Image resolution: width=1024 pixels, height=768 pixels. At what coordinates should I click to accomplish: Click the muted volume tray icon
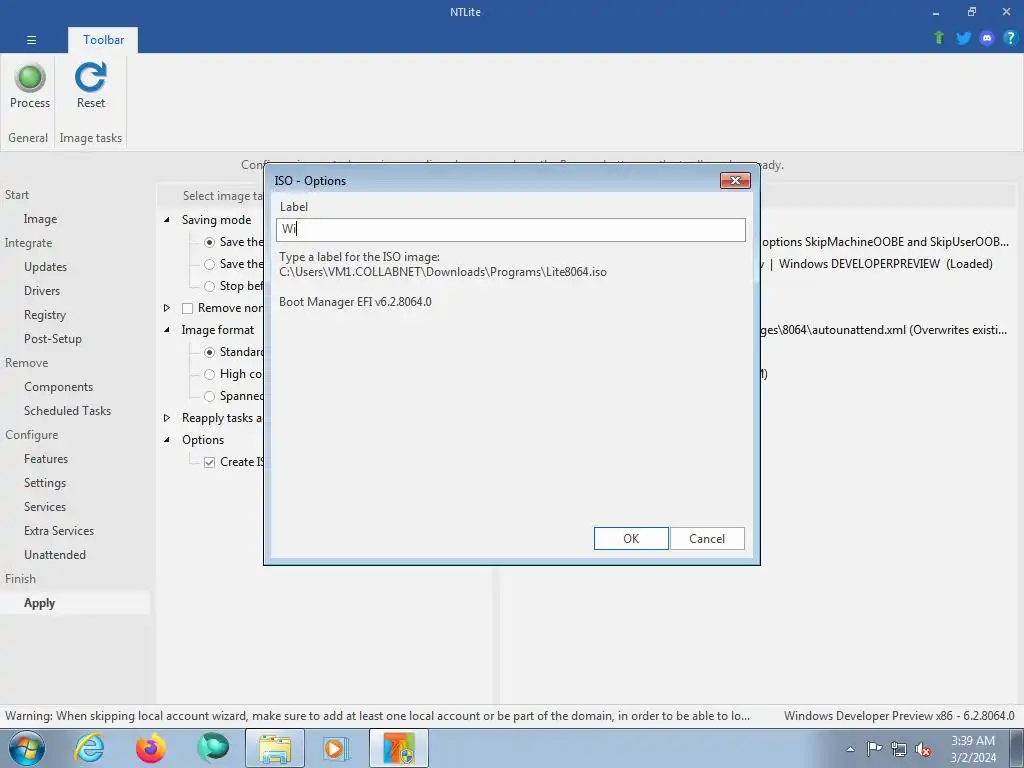(x=923, y=749)
